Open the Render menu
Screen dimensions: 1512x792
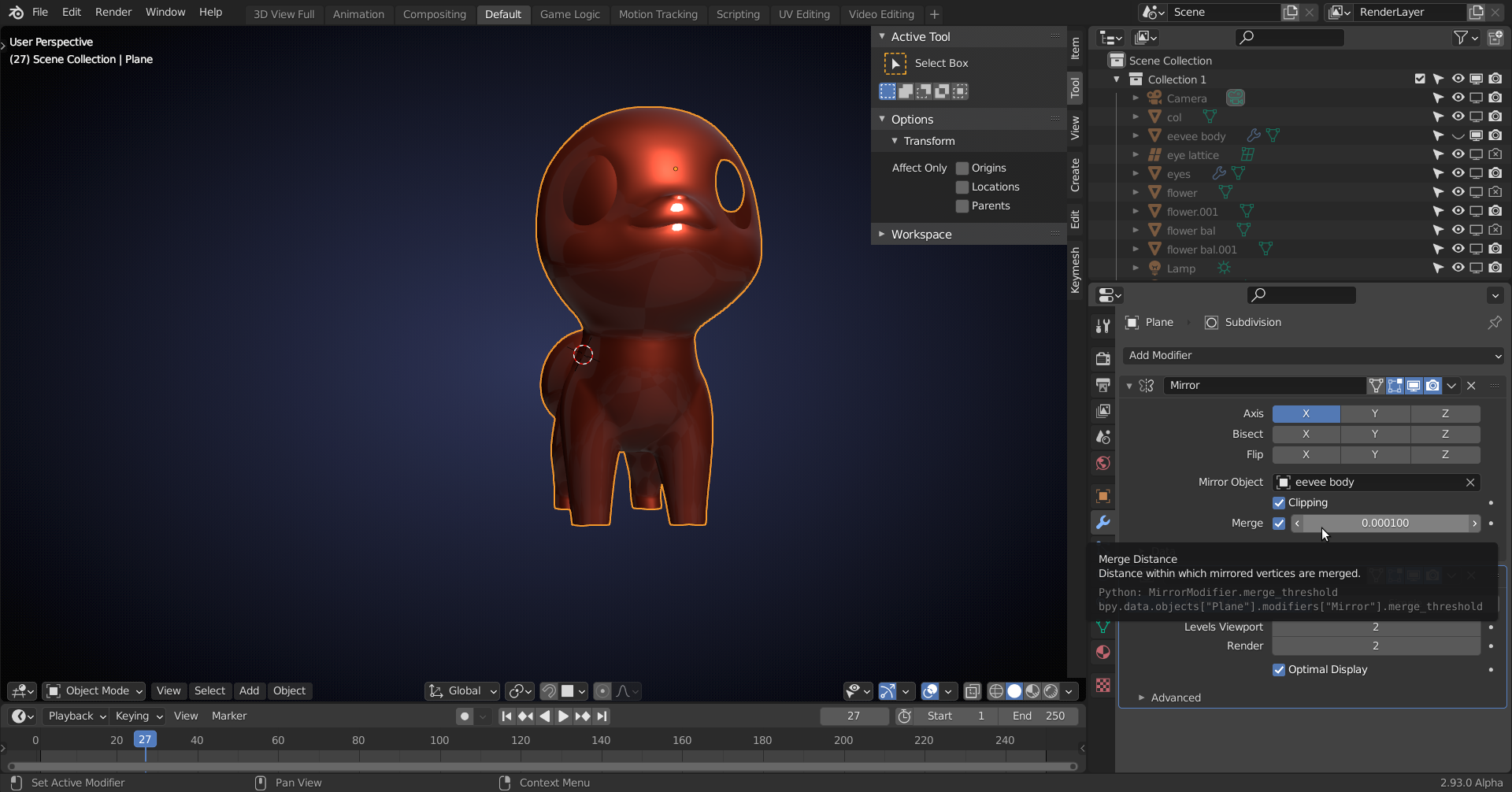pyautogui.click(x=113, y=13)
